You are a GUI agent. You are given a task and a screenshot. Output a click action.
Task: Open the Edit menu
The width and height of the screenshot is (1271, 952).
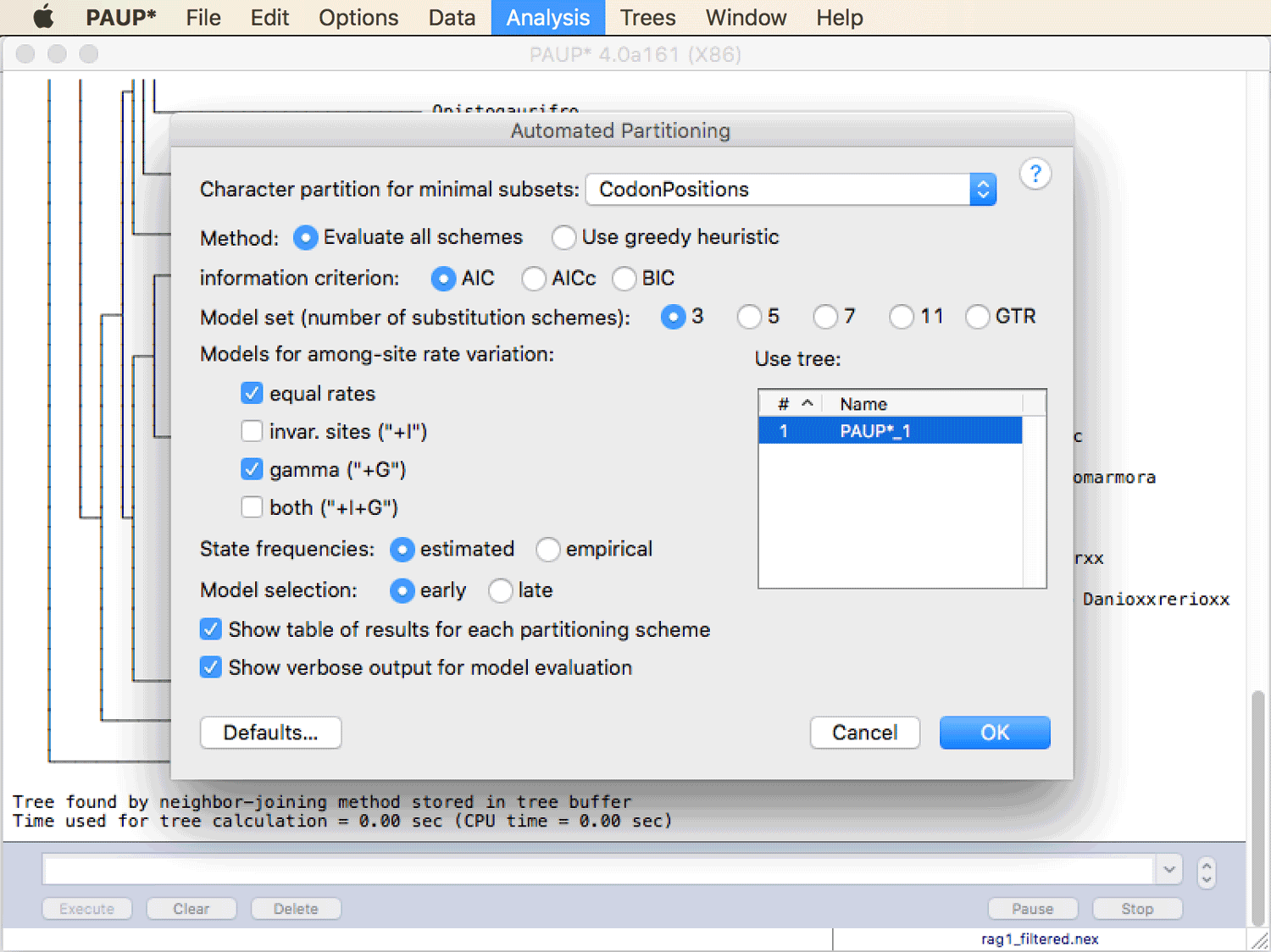(269, 17)
